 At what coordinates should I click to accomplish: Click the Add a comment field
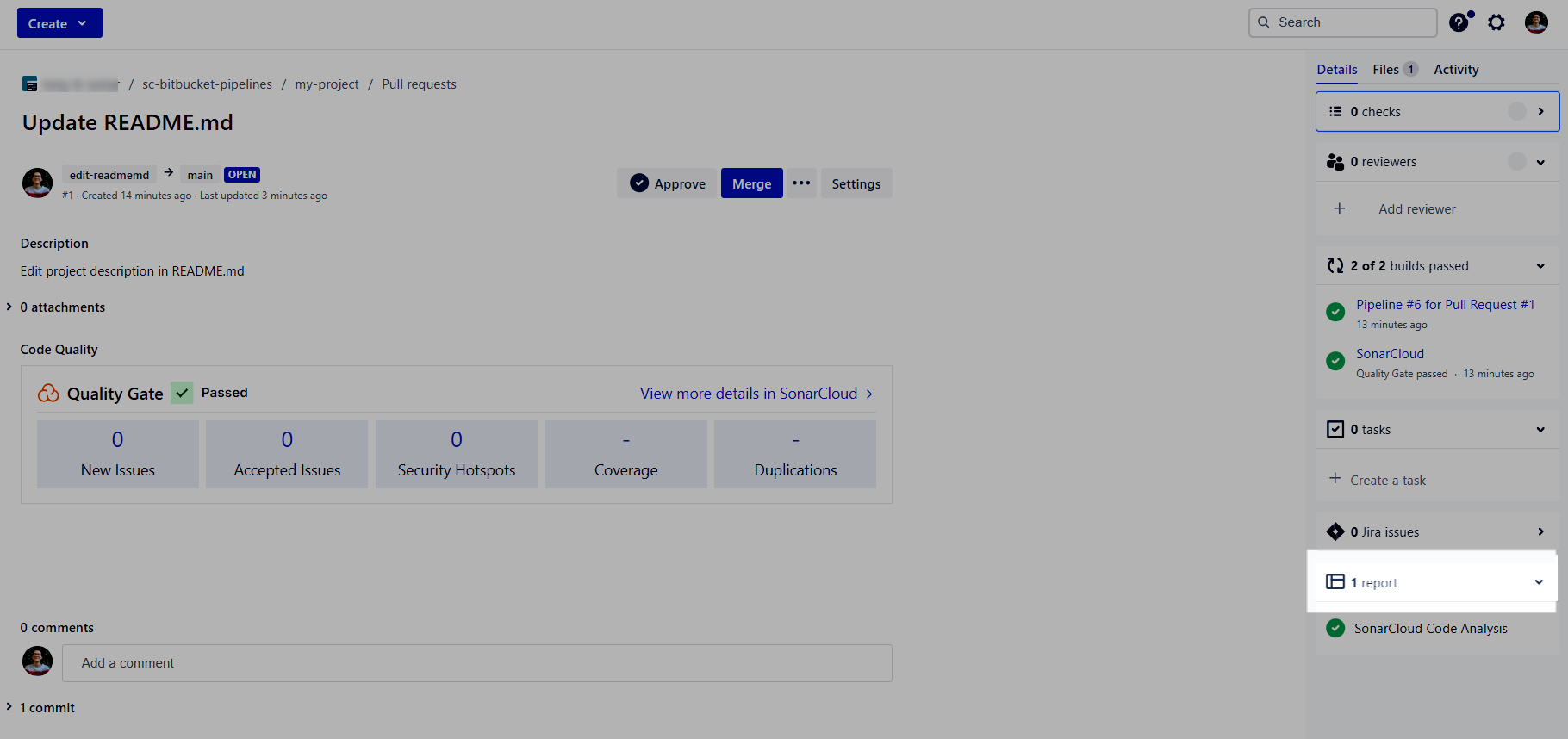click(476, 663)
